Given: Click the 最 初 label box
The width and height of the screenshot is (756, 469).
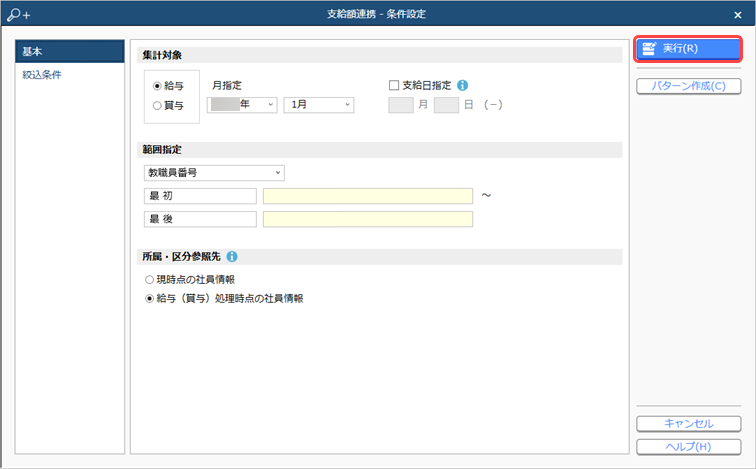Looking at the screenshot, I should 200,196.
